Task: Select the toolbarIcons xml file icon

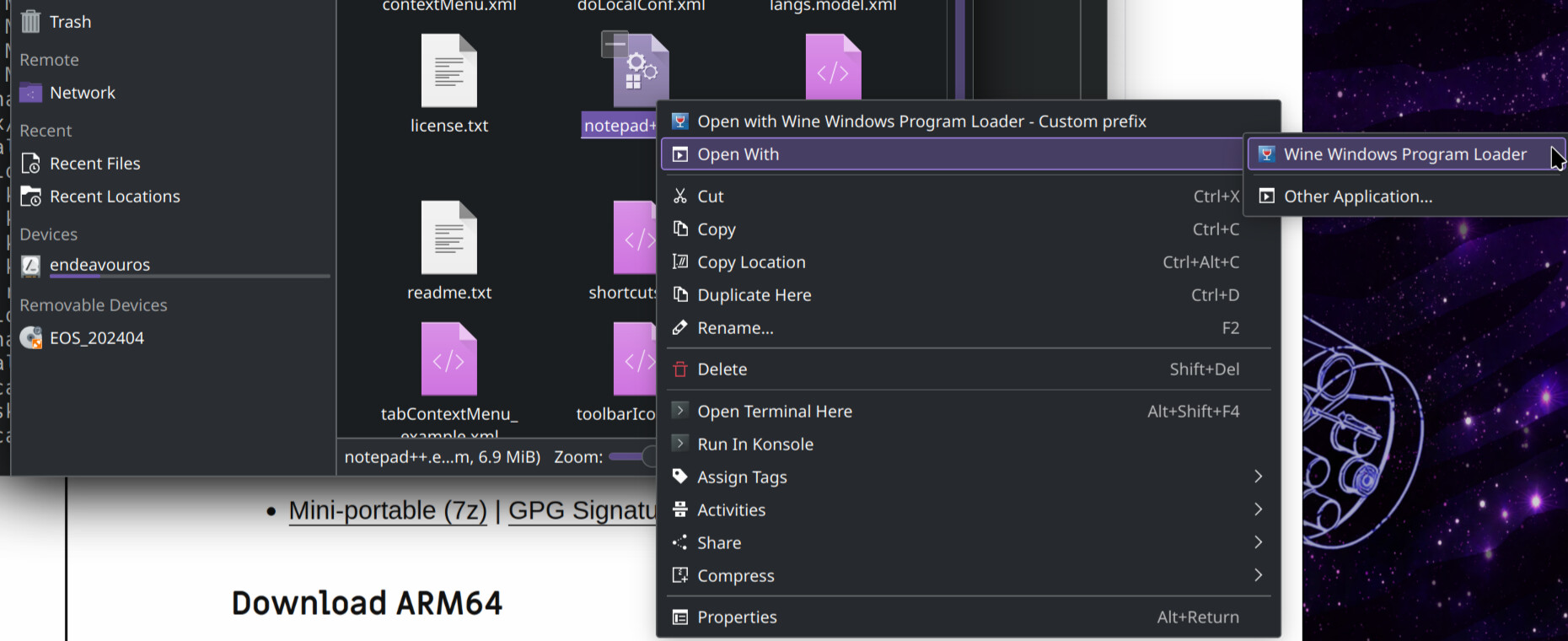Action: click(x=635, y=359)
